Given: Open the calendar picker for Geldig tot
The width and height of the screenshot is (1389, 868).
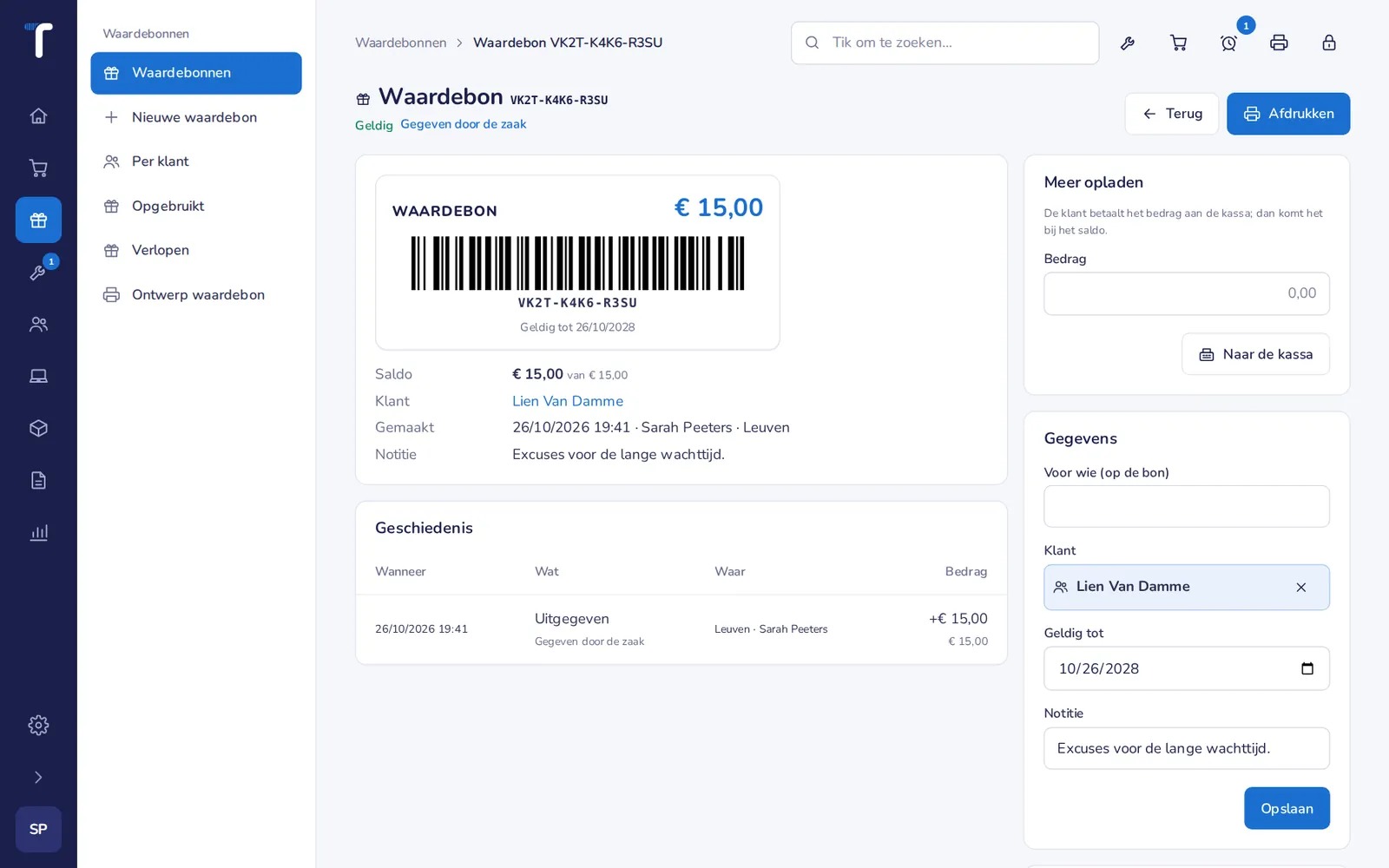Looking at the screenshot, I should pyautogui.click(x=1307, y=668).
